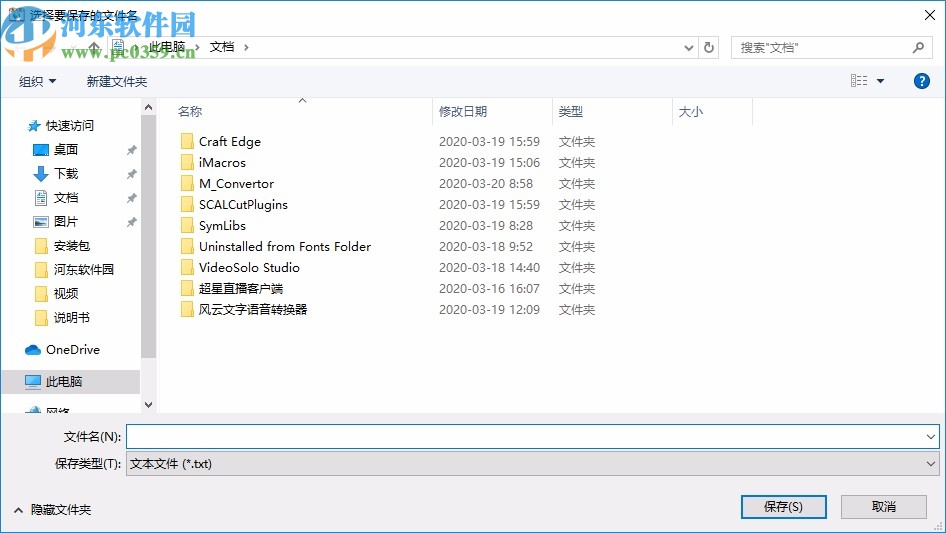946x533 pixels.
Task: Select the iMacros folder
Action: 222,163
